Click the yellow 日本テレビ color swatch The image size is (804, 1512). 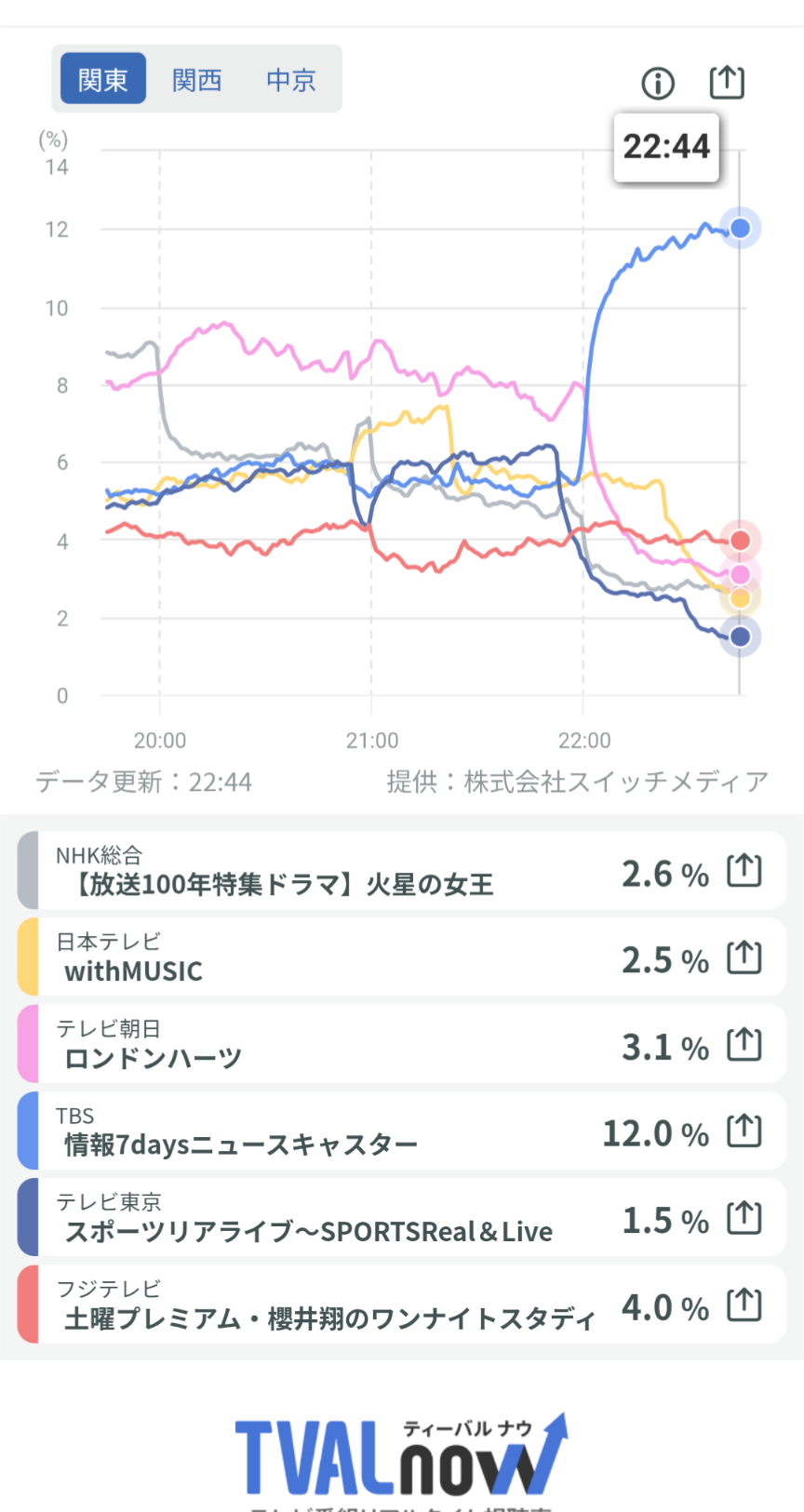click(29, 957)
